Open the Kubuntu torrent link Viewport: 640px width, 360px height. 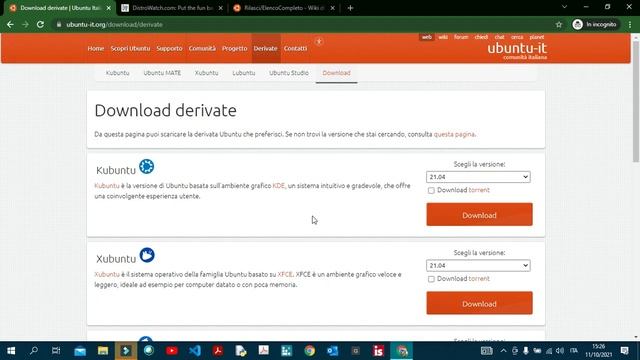(x=479, y=190)
